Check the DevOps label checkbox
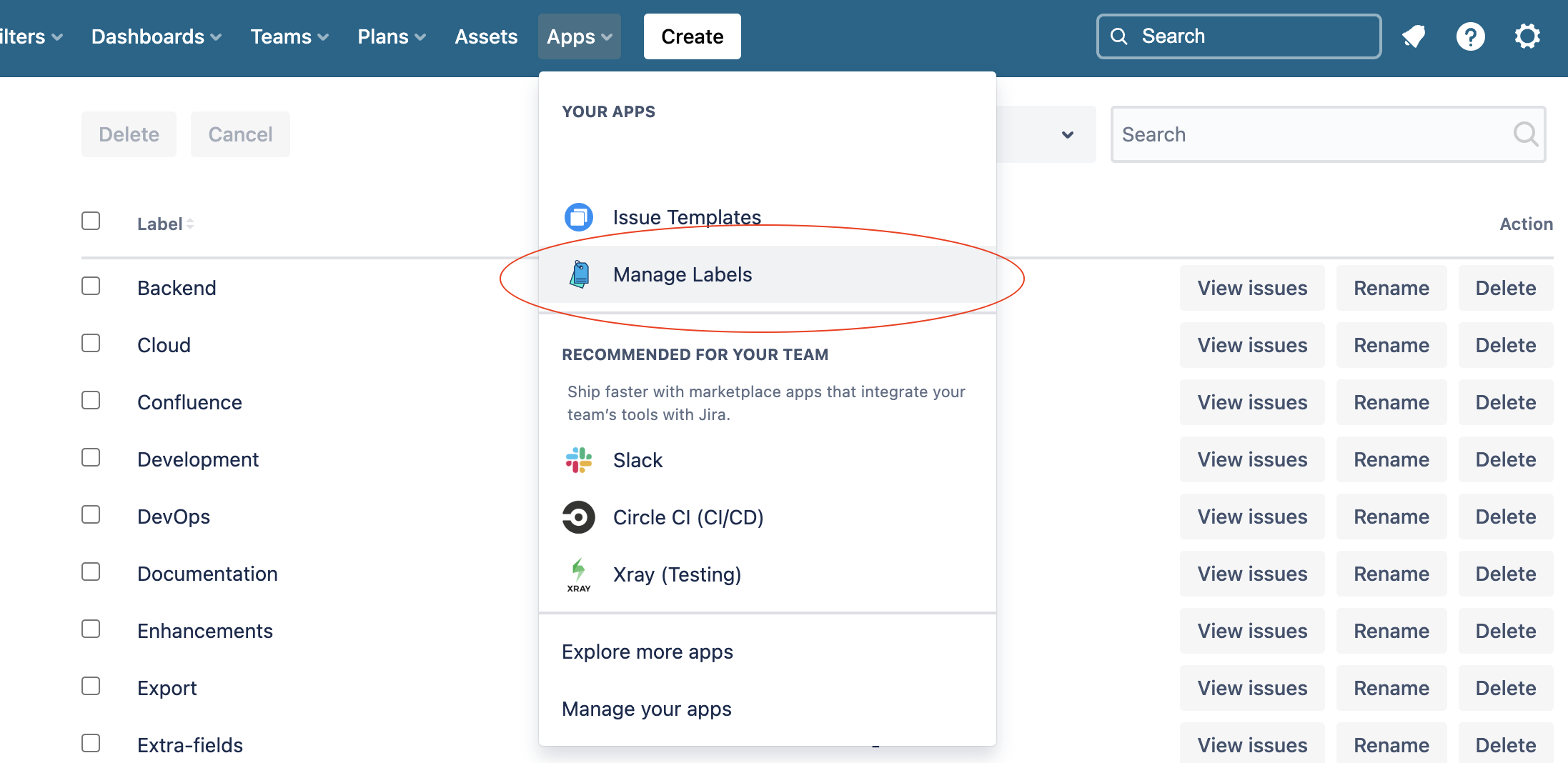Viewport: 1568px width, 763px height. (x=91, y=514)
